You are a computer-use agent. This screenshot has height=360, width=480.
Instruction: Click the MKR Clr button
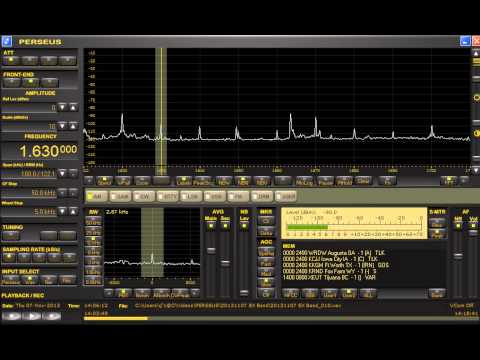266,221
